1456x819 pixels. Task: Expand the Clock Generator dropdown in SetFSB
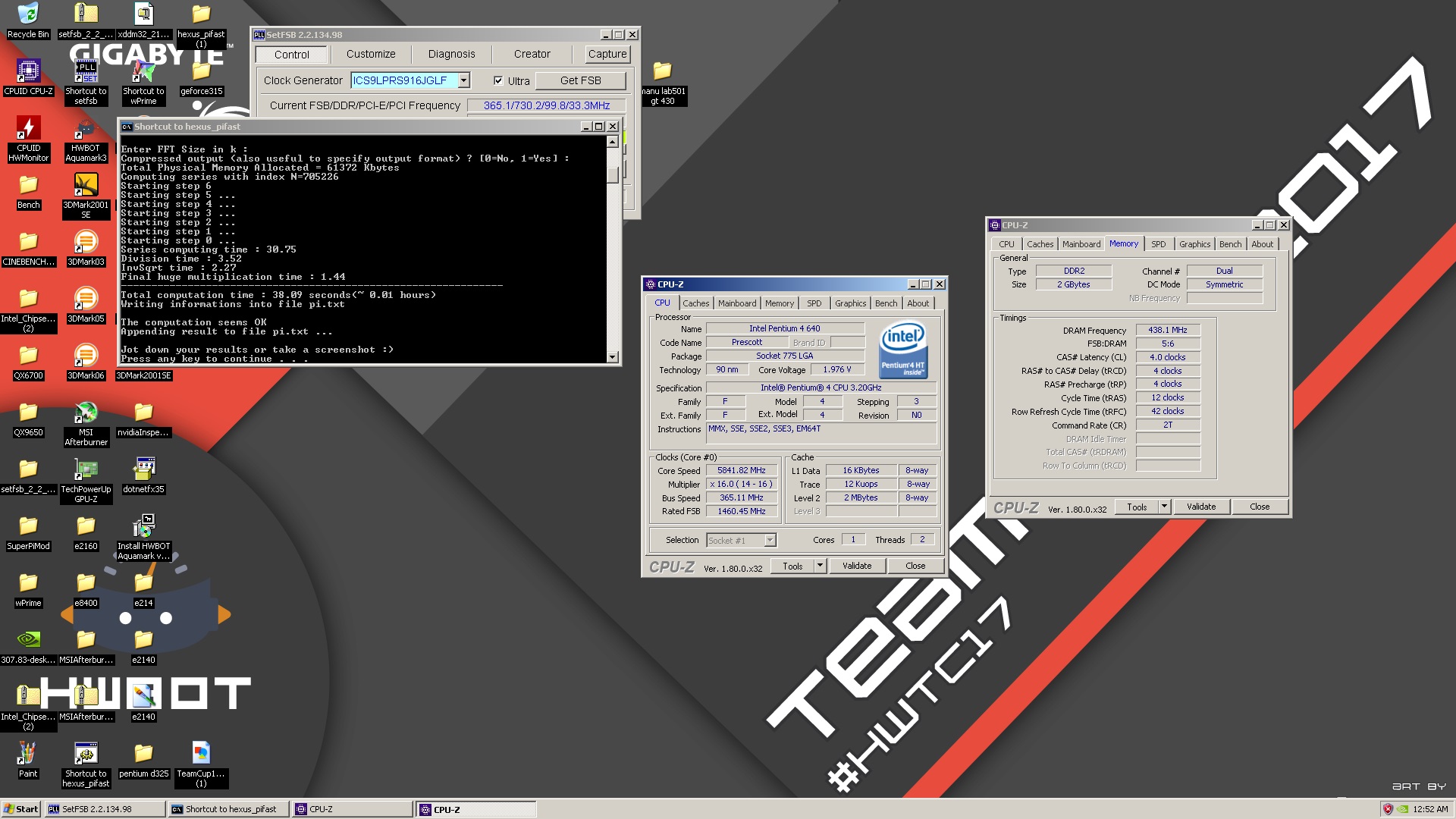click(464, 80)
